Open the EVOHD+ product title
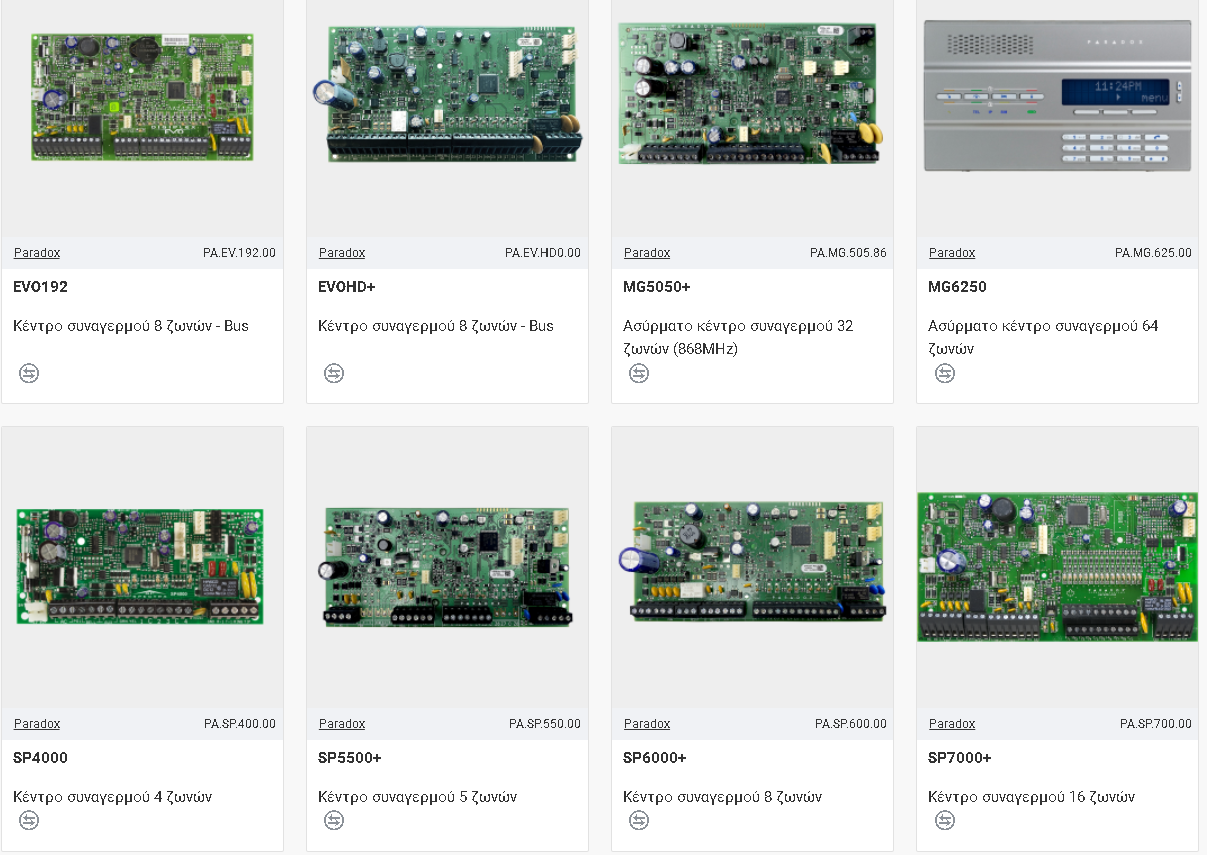 [x=347, y=287]
